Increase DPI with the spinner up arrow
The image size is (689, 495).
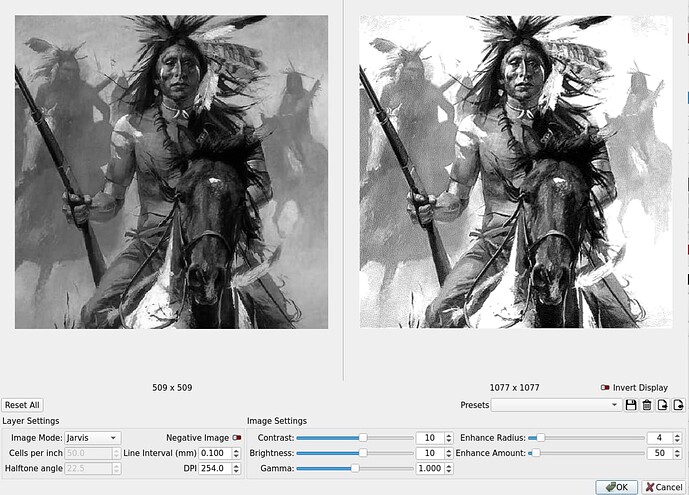point(236,466)
